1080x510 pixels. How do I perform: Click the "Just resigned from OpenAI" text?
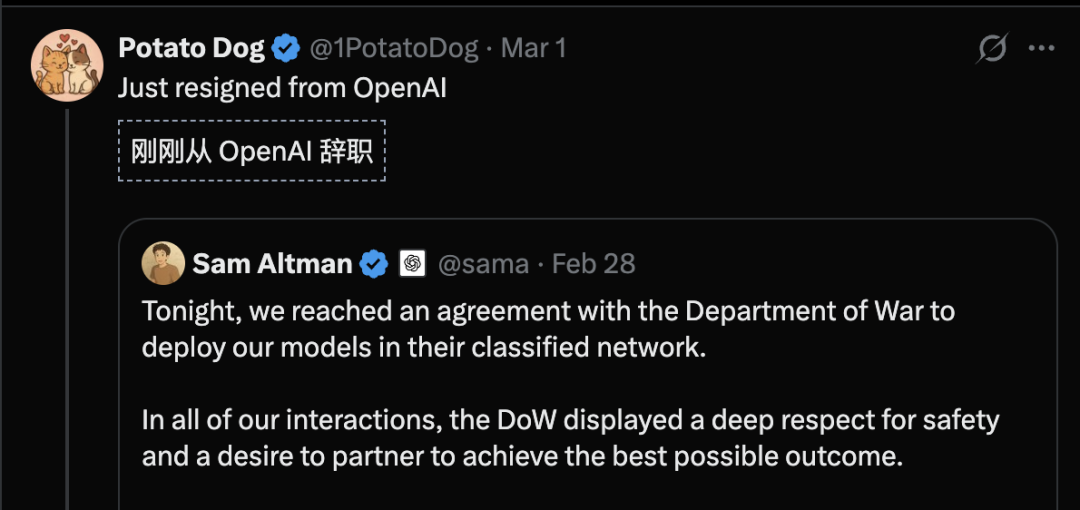pos(282,88)
